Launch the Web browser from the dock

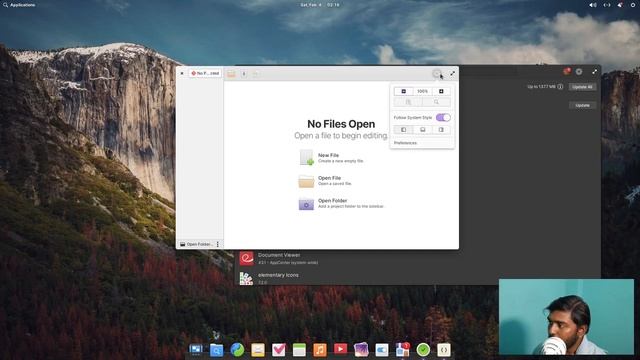tap(237, 350)
